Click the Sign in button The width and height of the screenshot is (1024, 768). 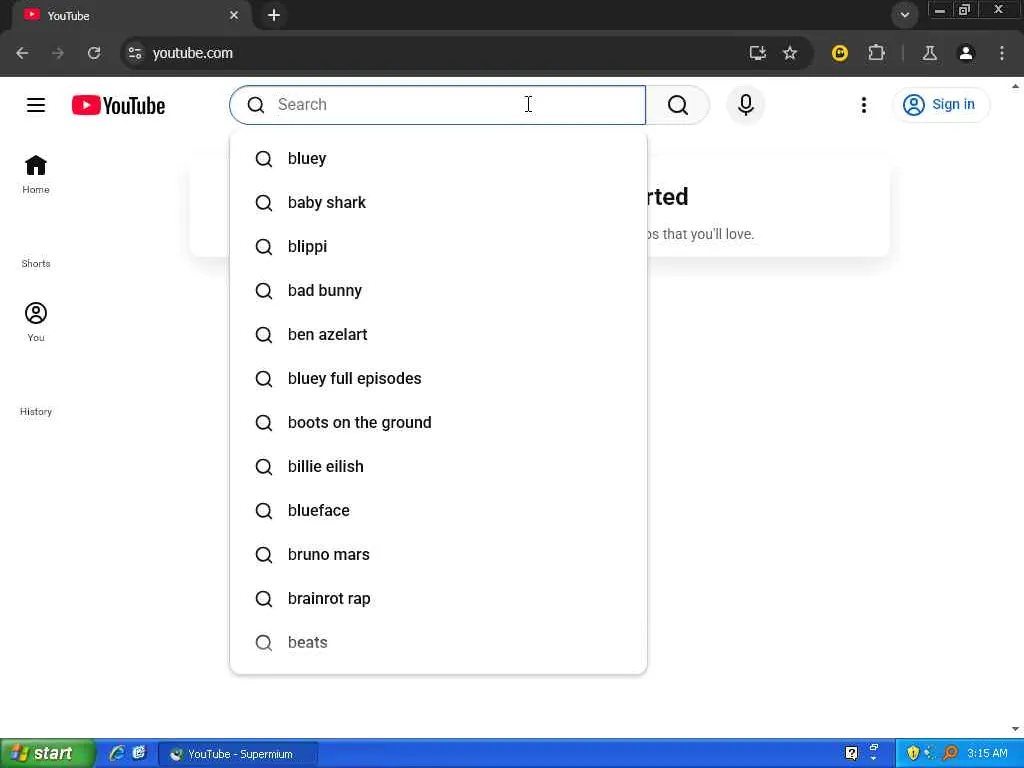(940, 104)
